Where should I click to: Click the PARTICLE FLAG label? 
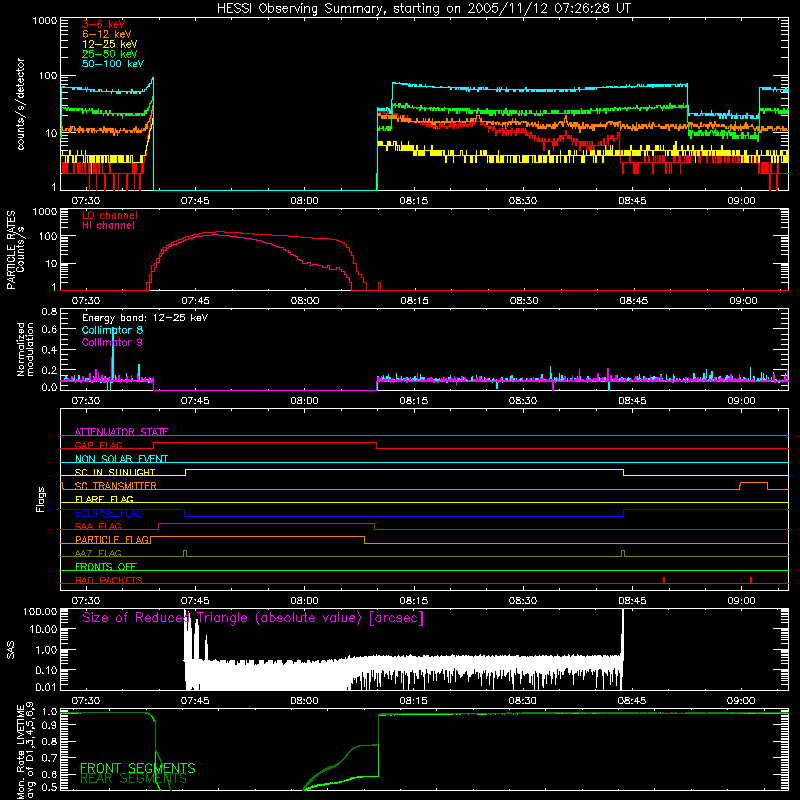pos(112,539)
